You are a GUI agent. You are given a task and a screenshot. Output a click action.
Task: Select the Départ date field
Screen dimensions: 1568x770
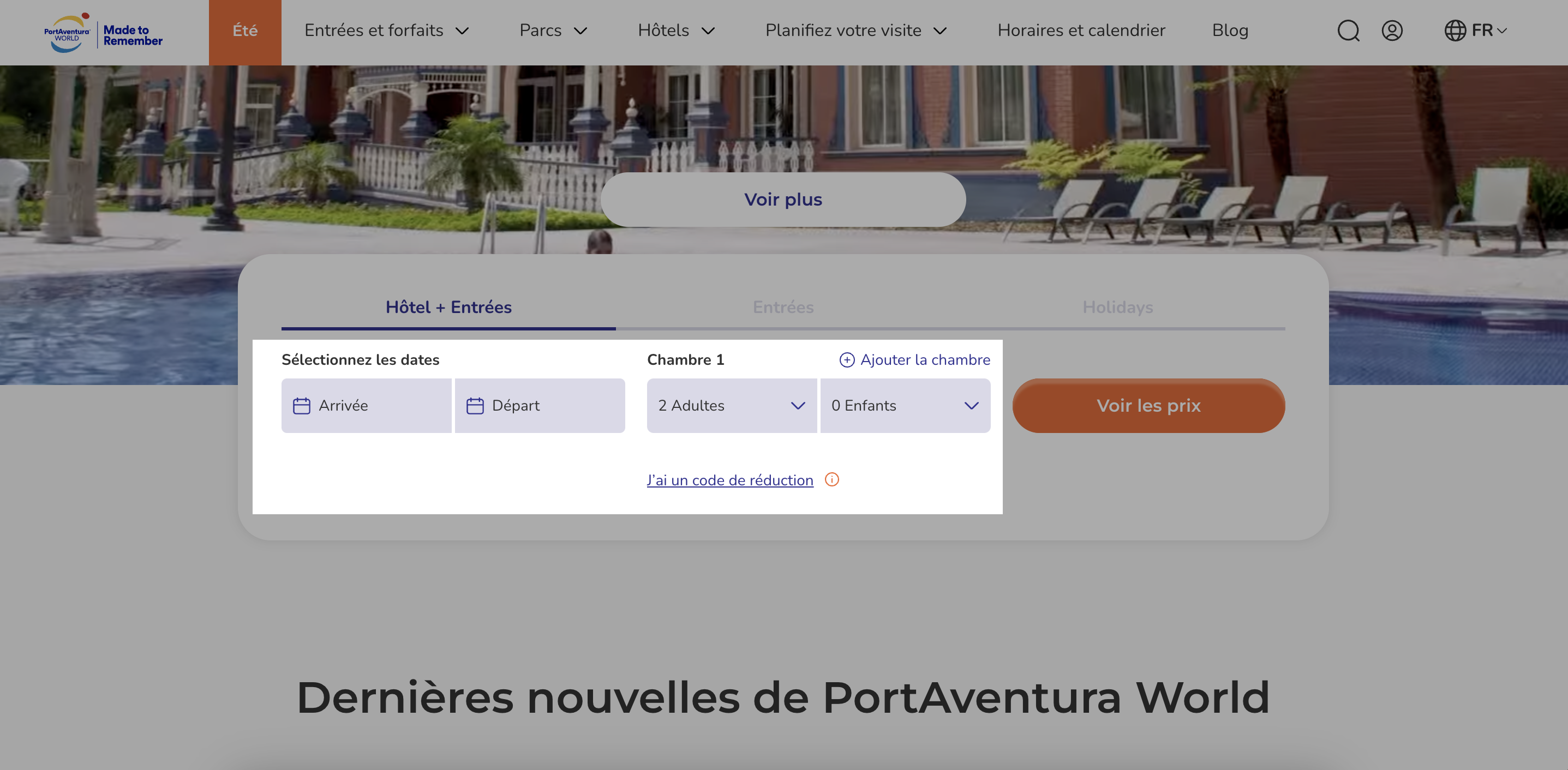[x=540, y=406]
